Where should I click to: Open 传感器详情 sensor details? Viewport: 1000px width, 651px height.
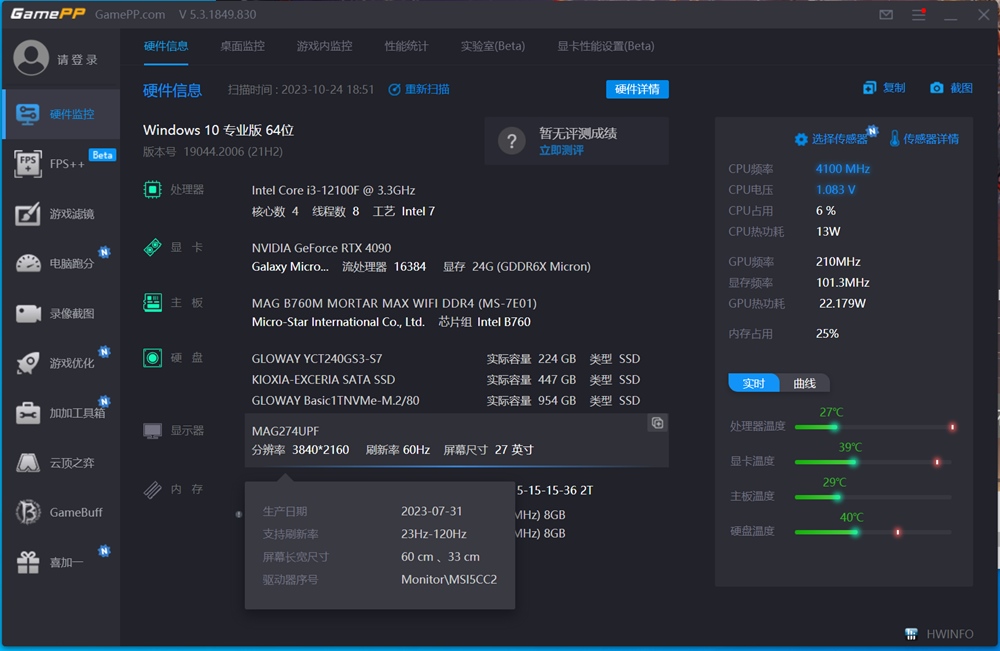click(x=923, y=138)
